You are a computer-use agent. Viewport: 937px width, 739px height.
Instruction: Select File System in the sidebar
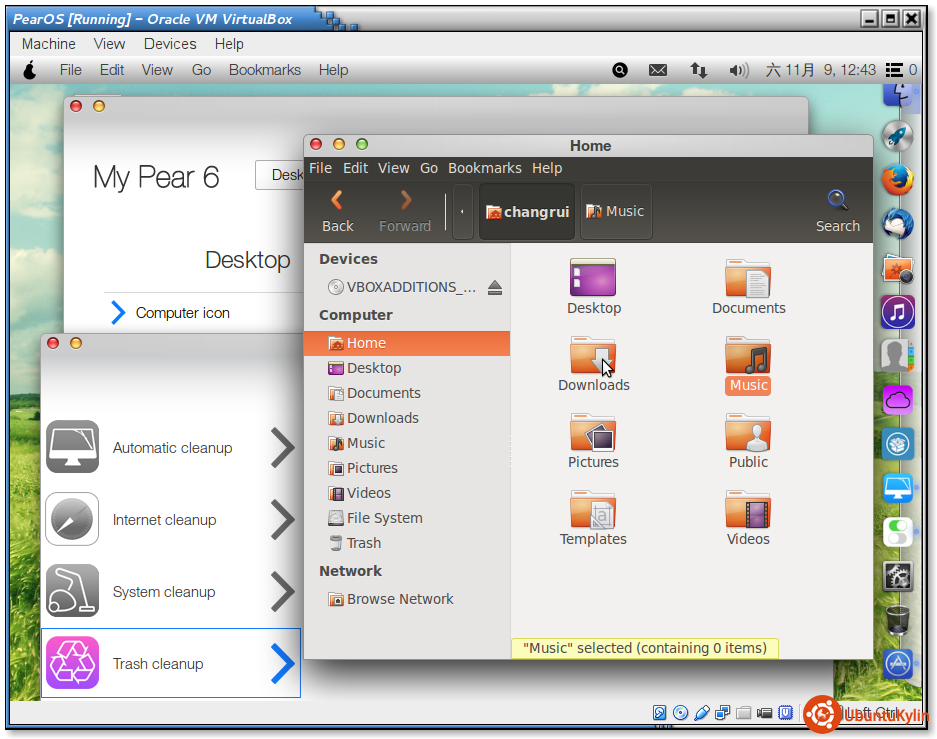(384, 518)
